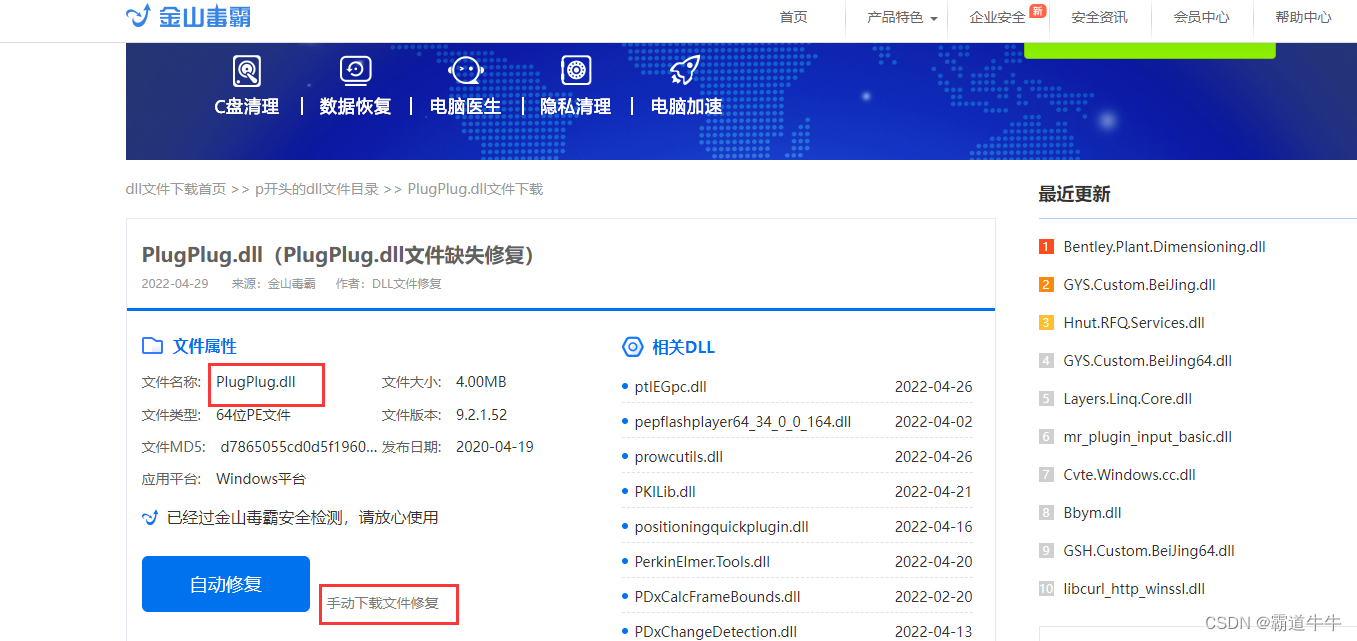Click the 金山毒霸 logo
Viewport: 1357px width, 641px height.
tap(188, 16)
